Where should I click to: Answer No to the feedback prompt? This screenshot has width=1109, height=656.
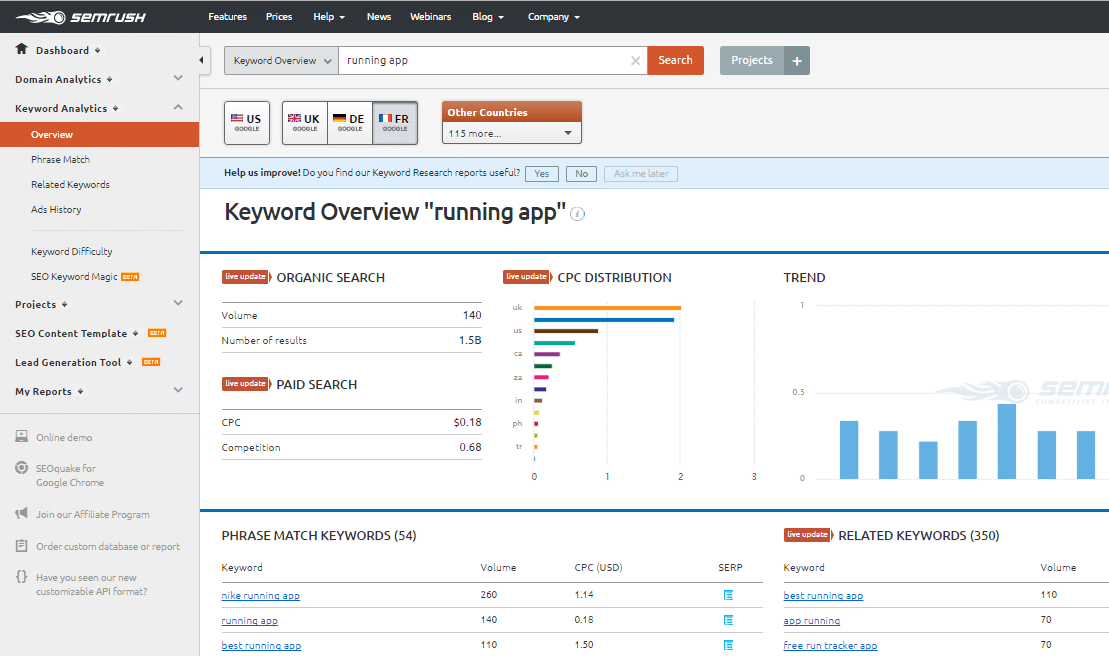581,174
